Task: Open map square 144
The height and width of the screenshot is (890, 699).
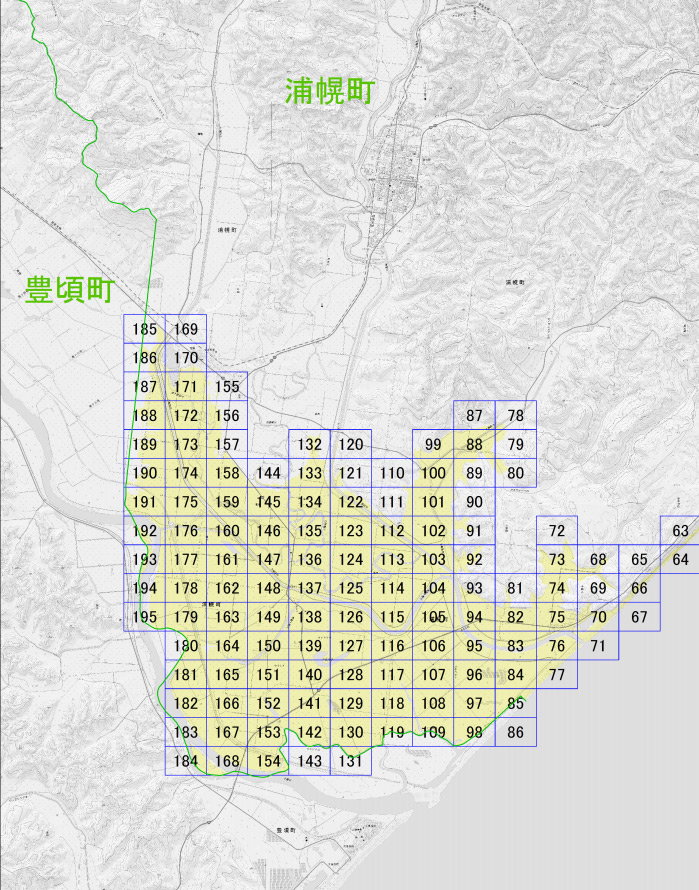Action: click(268, 473)
